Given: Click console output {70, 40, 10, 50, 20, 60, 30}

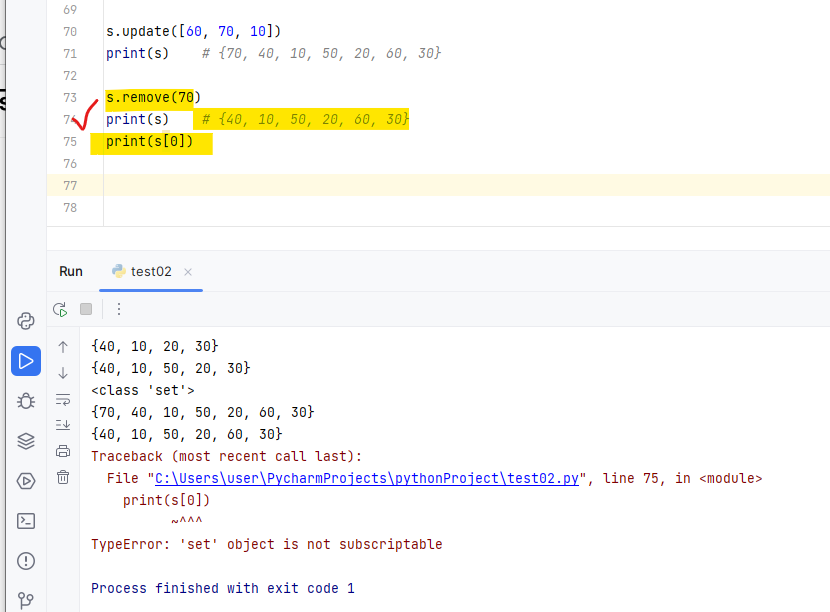Looking at the screenshot, I should pos(203,412).
